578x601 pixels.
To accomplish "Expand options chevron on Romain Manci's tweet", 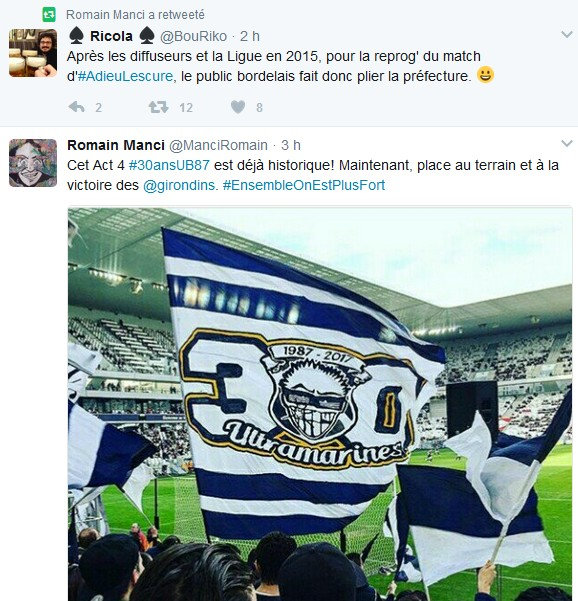I will click(x=567, y=144).
